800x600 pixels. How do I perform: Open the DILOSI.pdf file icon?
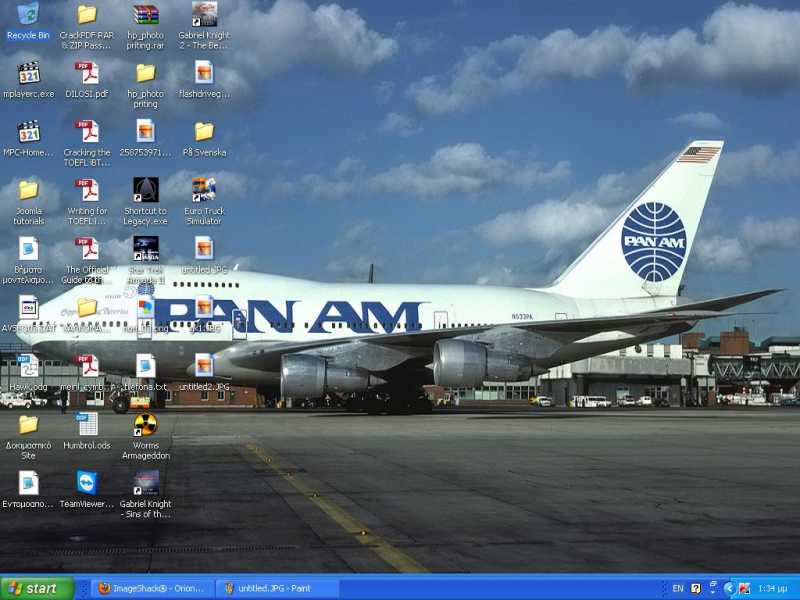click(x=87, y=73)
